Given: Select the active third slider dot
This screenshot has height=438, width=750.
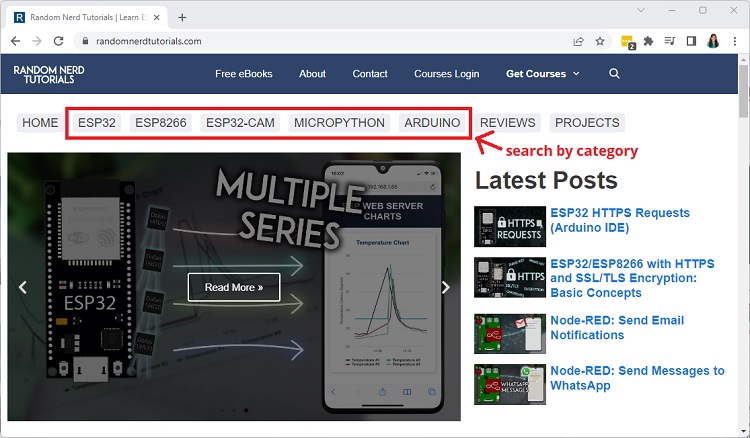Looking at the screenshot, I should [246, 410].
